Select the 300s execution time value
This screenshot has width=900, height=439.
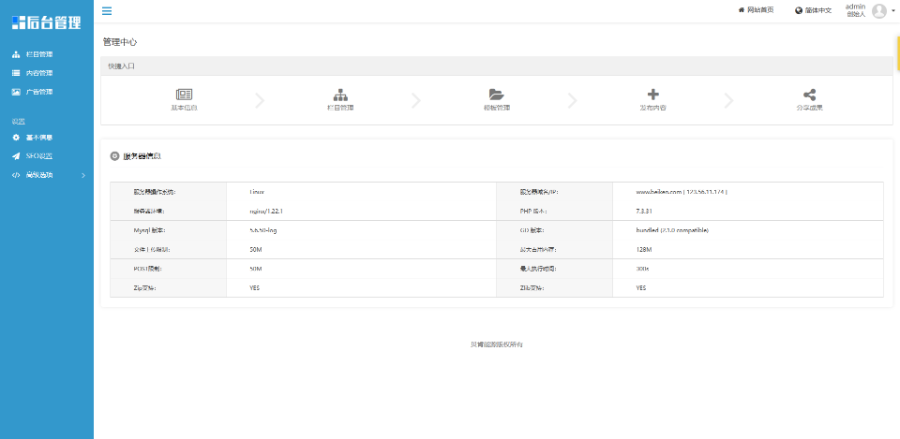tap(642, 269)
